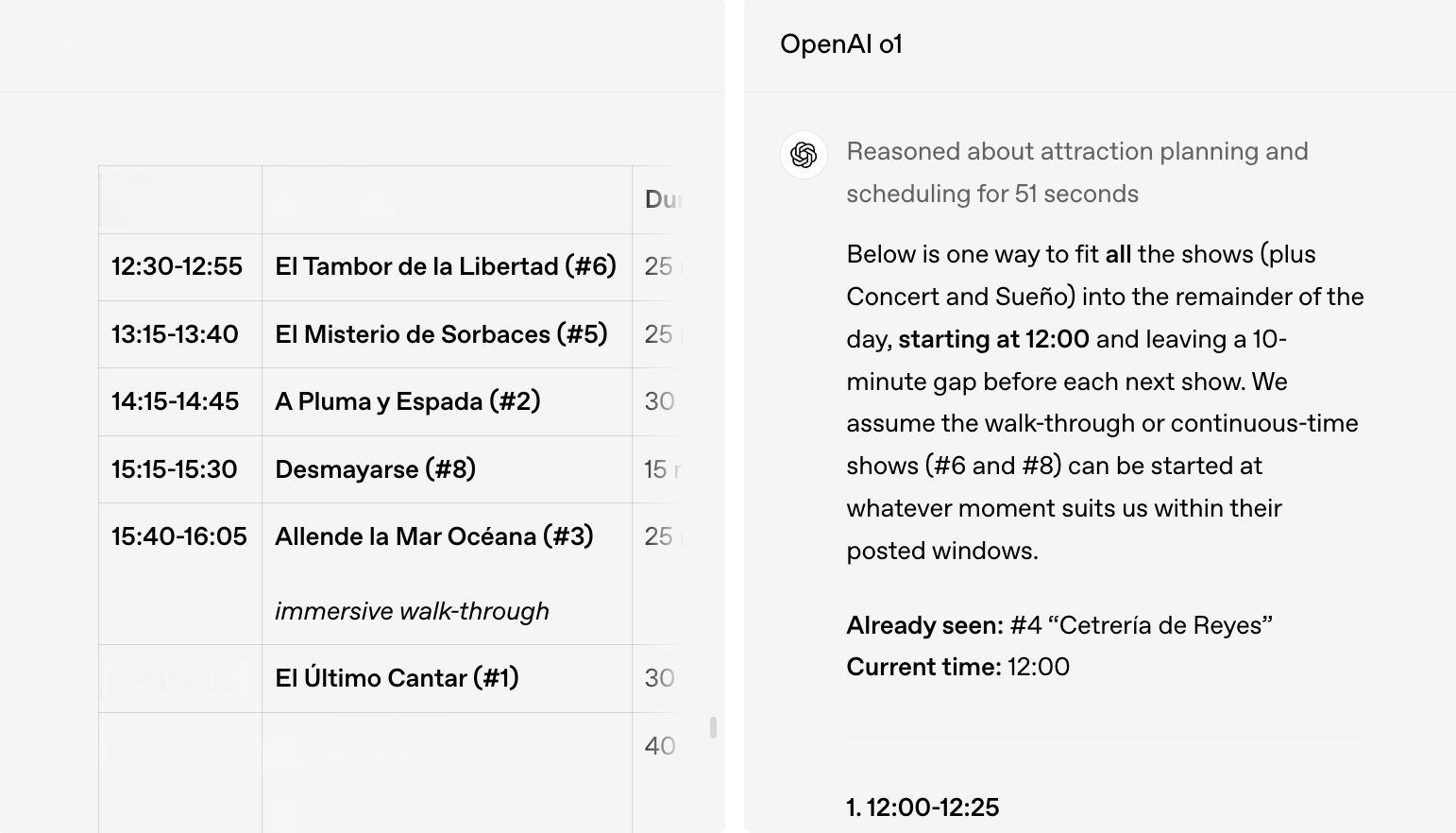Screen dimensions: 1456x833
Task: Click the 15:40-16:05 time slot
Action: (x=178, y=536)
